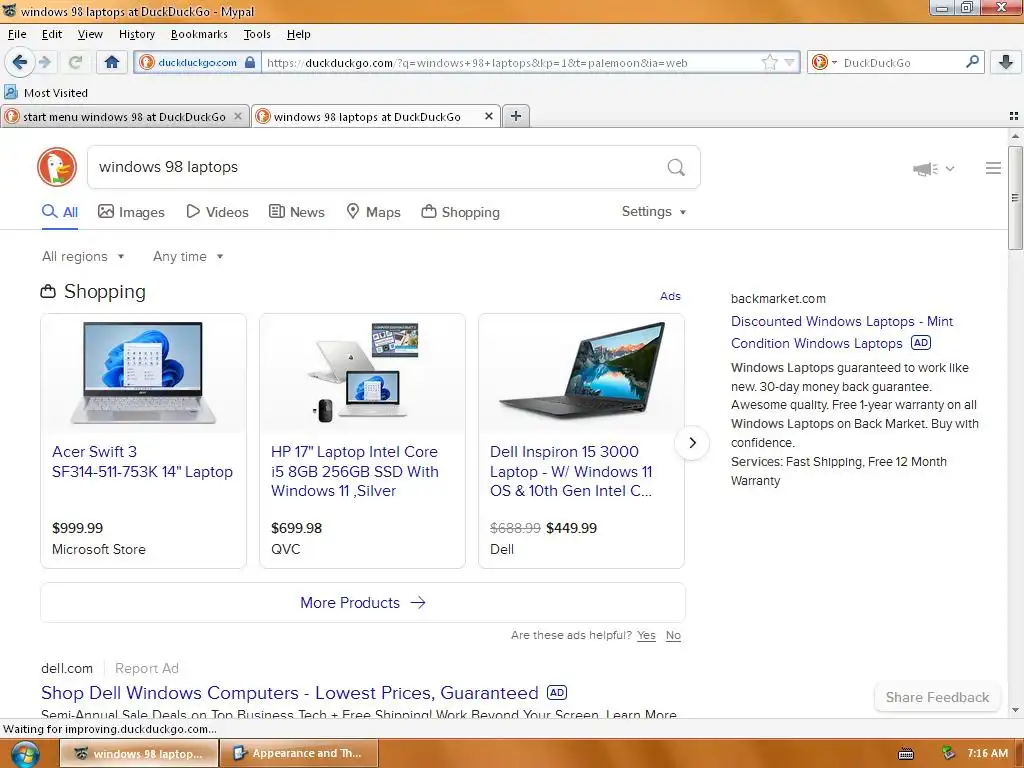Click the system tray clock 7:16 AM

pos(987,753)
